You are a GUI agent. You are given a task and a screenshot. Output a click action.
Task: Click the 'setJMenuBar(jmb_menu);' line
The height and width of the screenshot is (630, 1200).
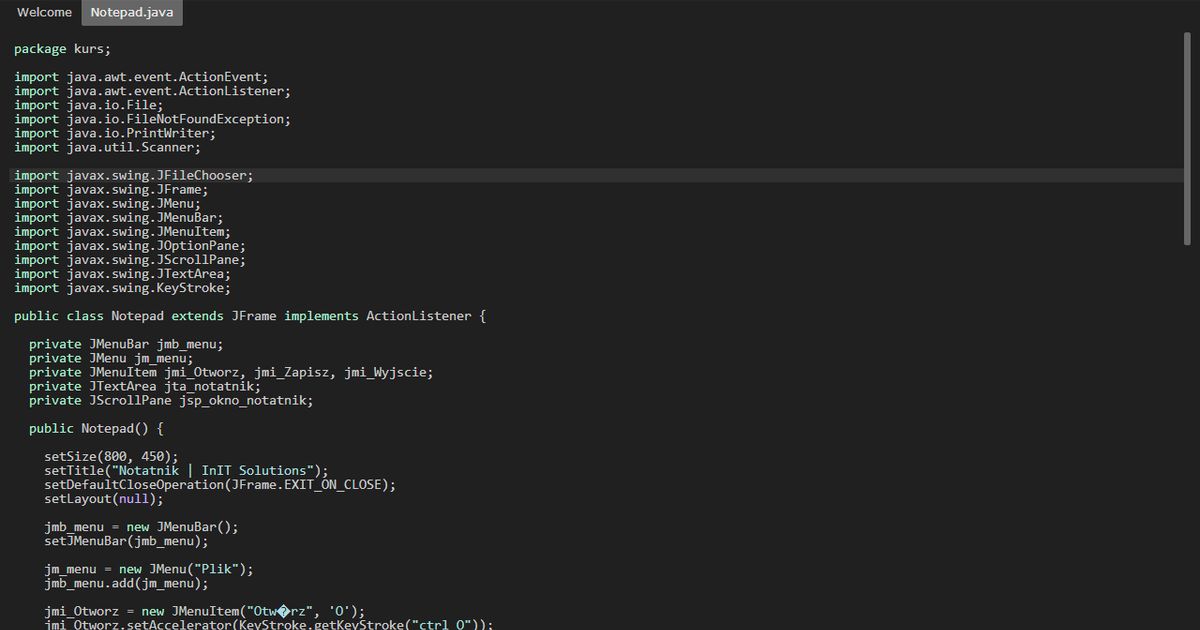[x=126, y=539]
